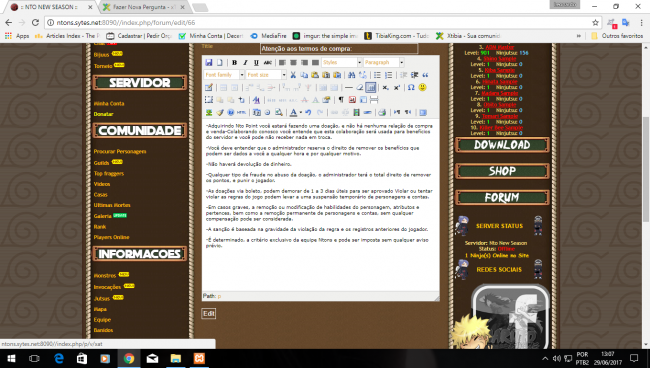Click the Print icon in the editor toolbar
Image resolution: width=650 pixels, height=368 pixels.
pos(382,112)
